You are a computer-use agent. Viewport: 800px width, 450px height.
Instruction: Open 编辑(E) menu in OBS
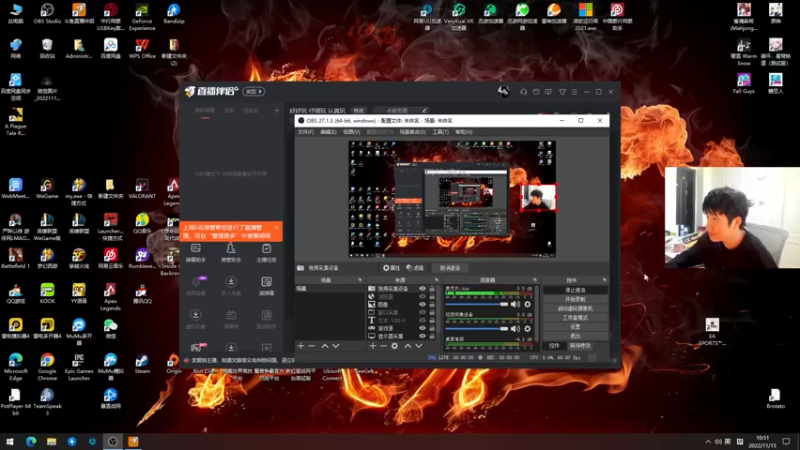[328, 132]
